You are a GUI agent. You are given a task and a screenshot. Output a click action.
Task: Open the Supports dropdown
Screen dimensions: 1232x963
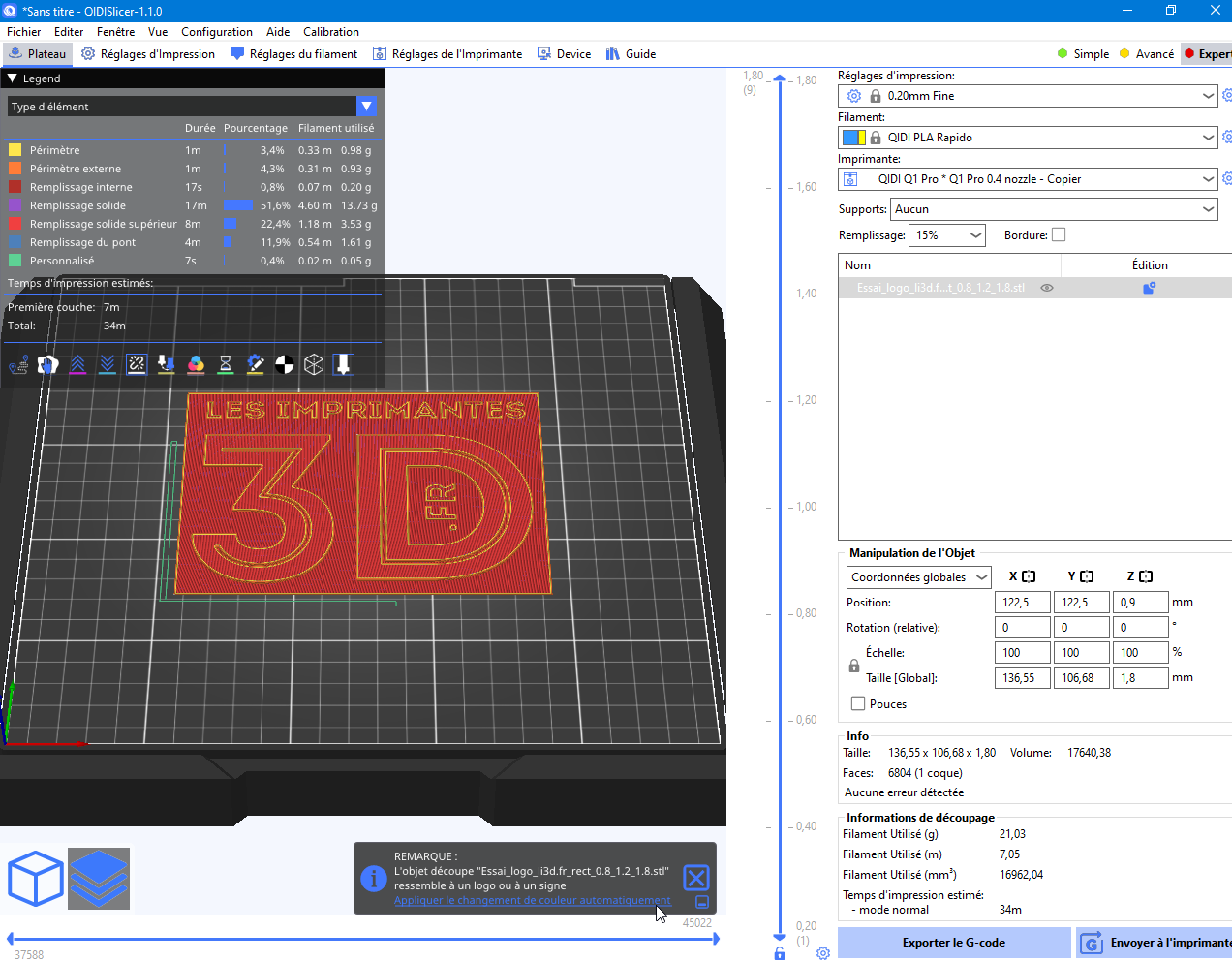tap(1054, 209)
